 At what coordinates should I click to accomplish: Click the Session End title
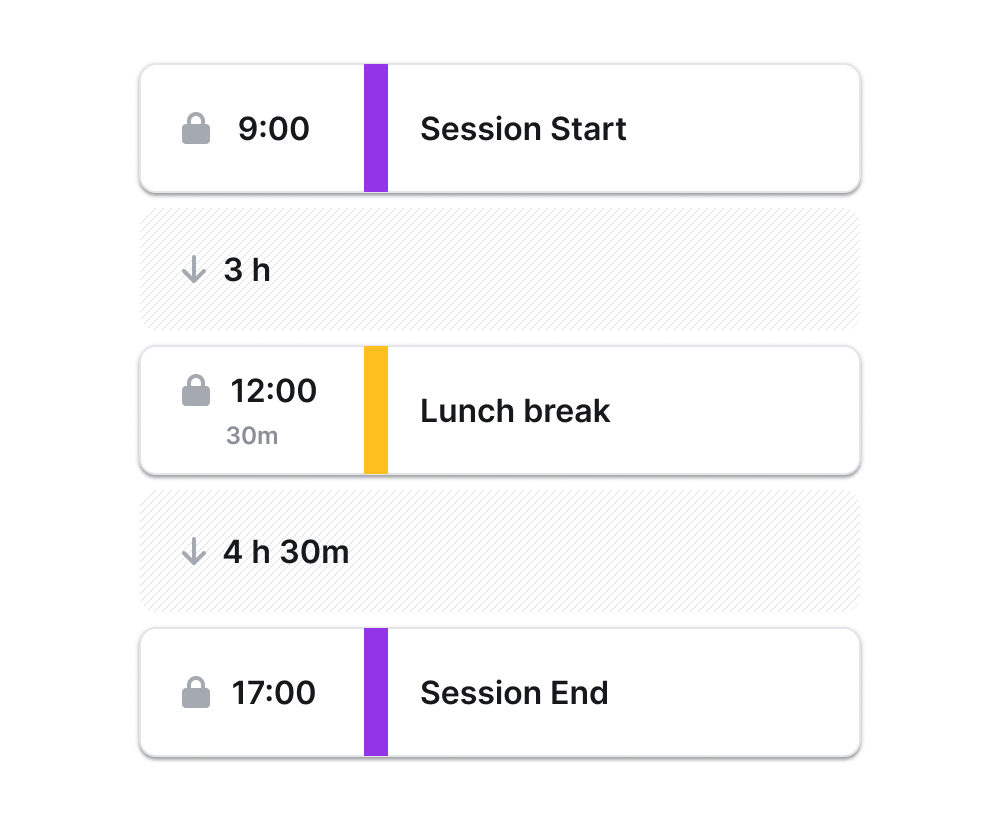pos(514,693)
